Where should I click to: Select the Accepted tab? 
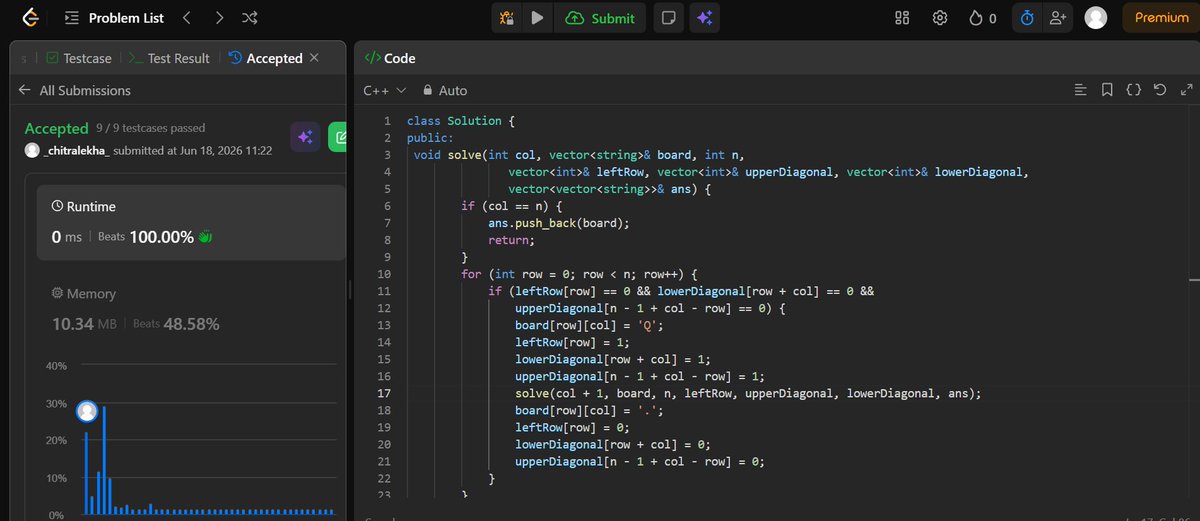(266, 58)
